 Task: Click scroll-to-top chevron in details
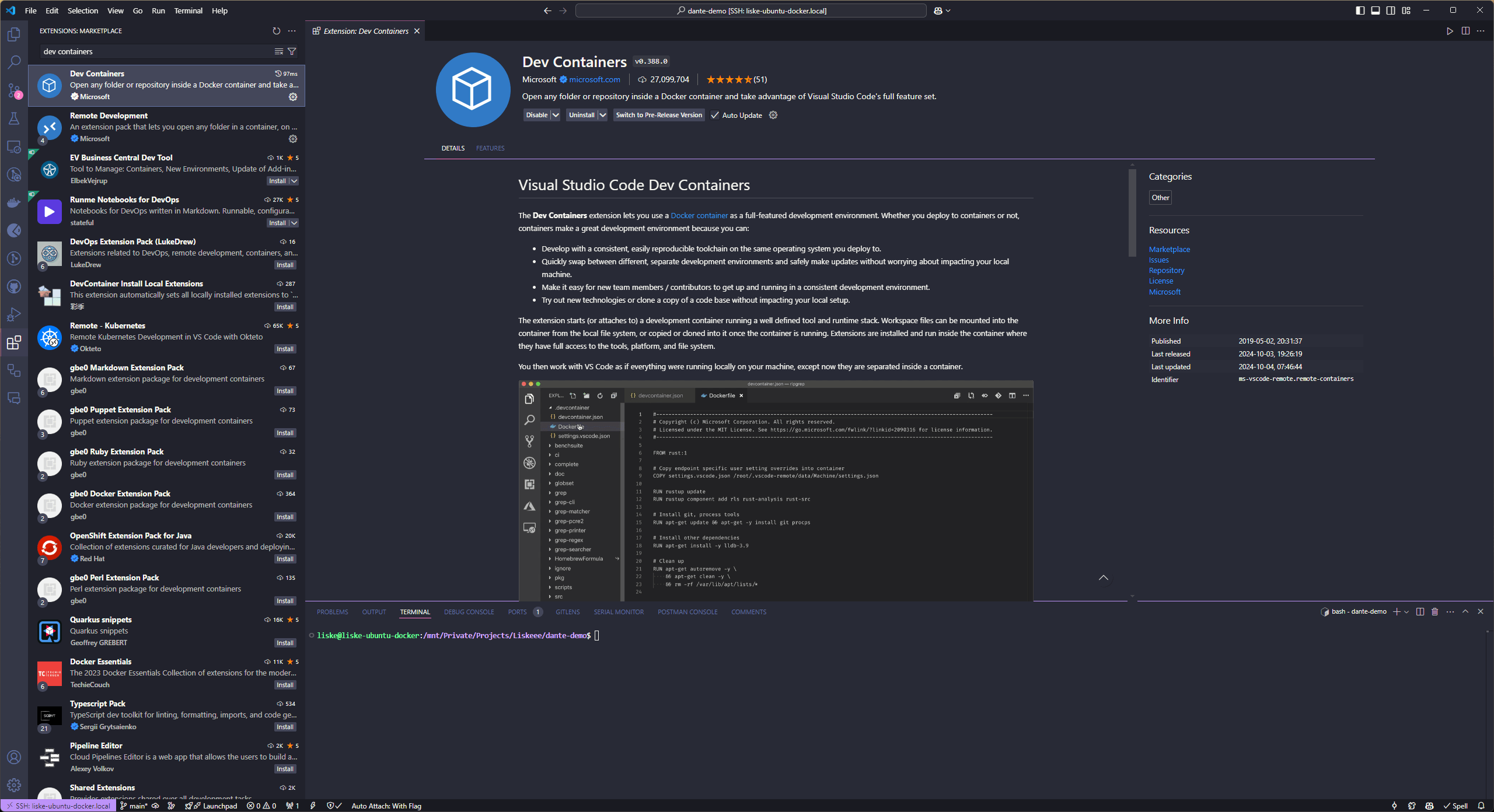coord(1104,577)
